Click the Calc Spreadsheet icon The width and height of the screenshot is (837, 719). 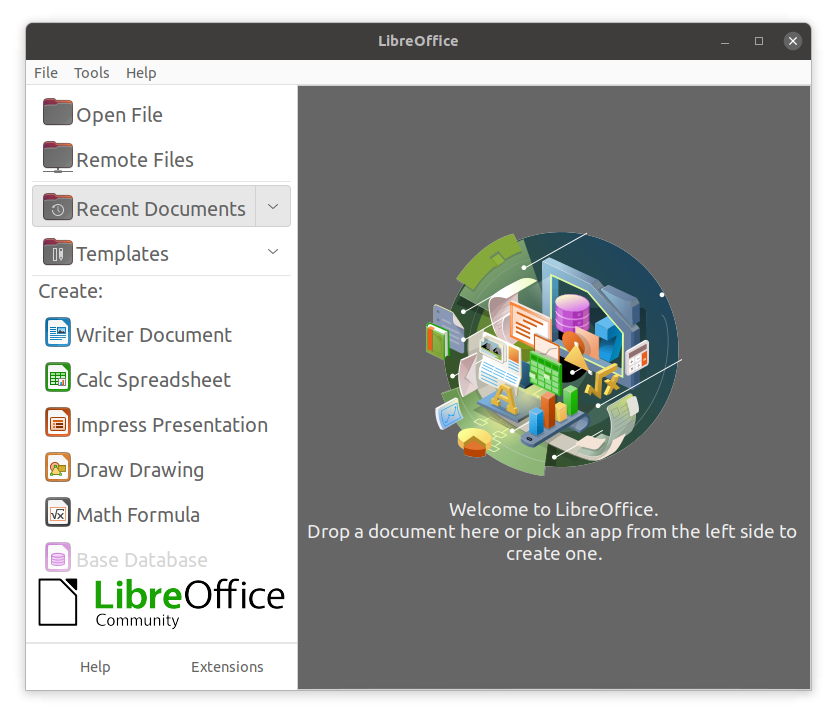point(58,377)
